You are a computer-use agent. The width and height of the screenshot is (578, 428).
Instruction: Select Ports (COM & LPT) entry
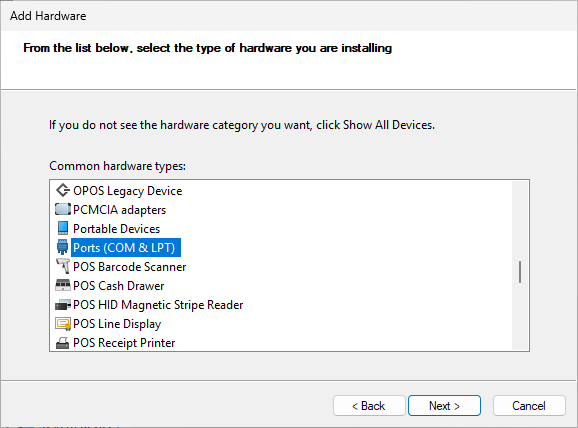click(x=126, y=247)
